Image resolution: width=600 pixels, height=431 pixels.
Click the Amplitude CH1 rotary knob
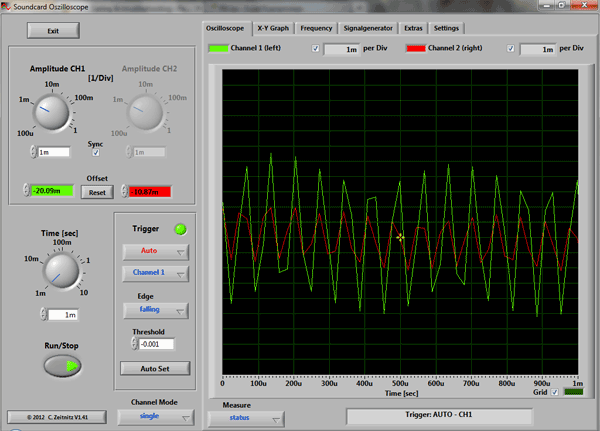(x=52, y=111)
